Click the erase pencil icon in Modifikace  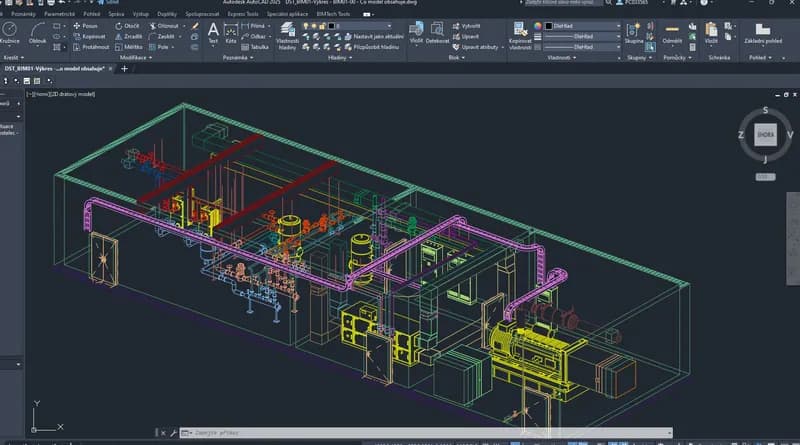(x=195, y=26)
